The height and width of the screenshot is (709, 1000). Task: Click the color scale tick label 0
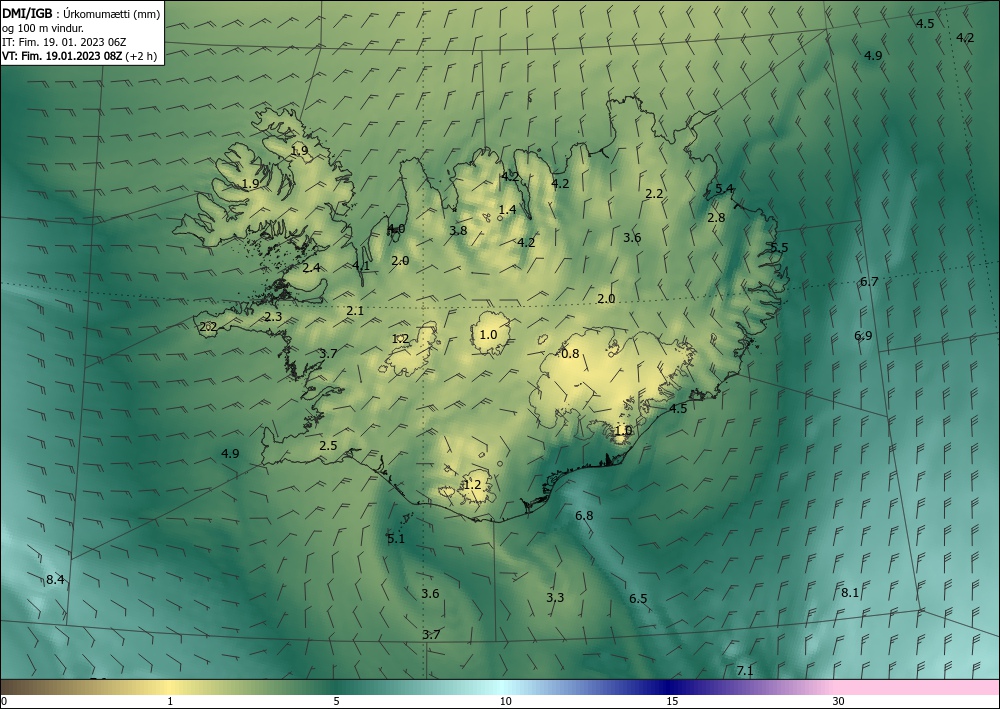coord(3,701)
